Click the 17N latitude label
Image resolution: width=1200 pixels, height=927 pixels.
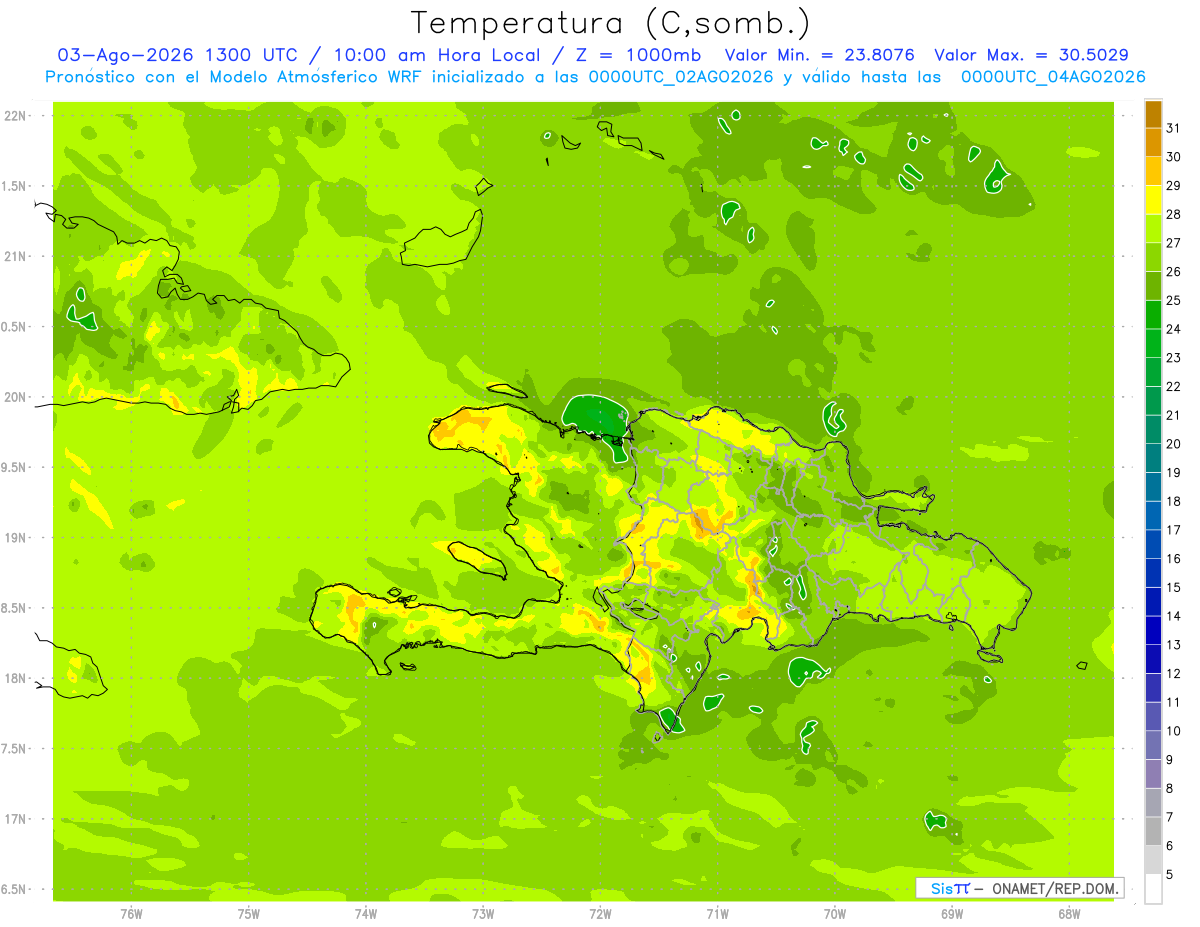pos(16,819)
